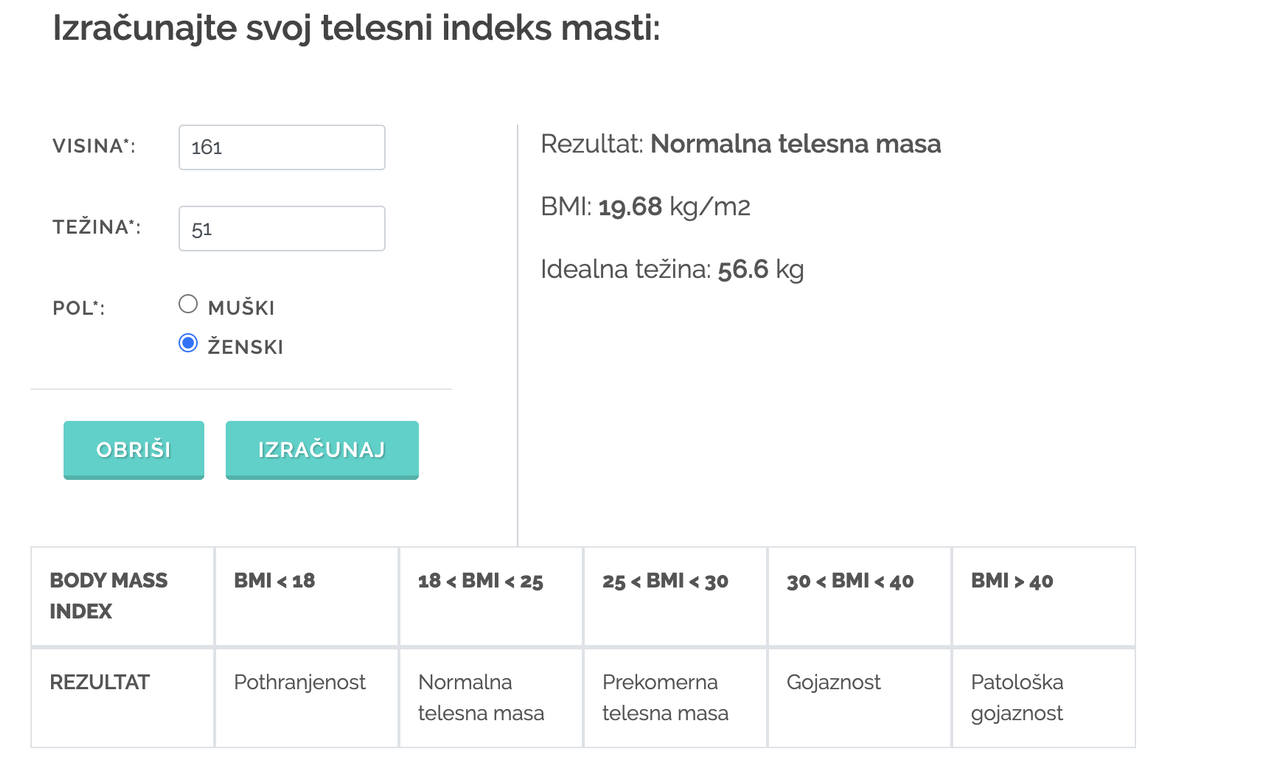Viewport: 1280px width, 774px height.
Task: Focus the Težina weight input field
Action: pyautogui.click(x=281, y=228)
